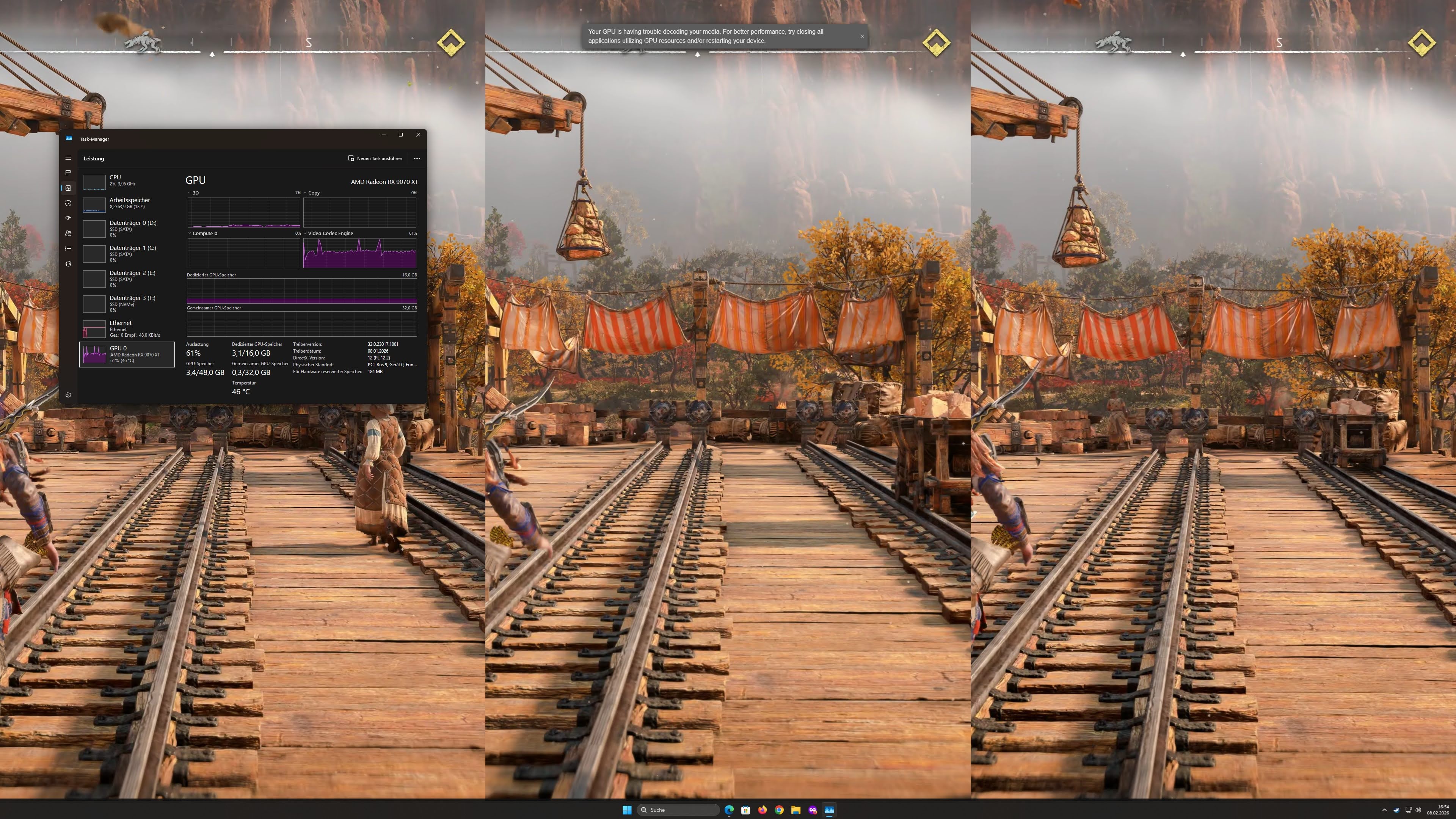The height and width of the screenshot is (819, 1456).
Task: Open the Details list icon
Action: tap(68, 249)
